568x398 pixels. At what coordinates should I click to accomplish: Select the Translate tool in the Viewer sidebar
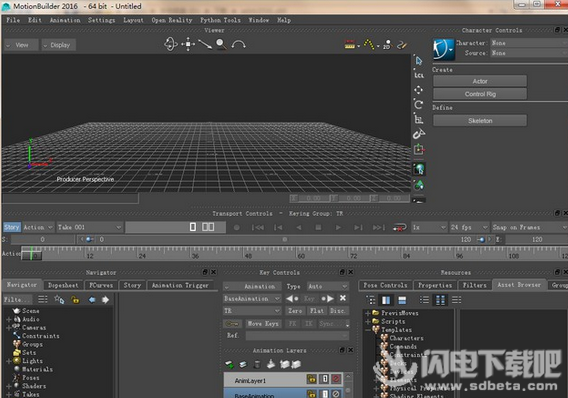(x=419, y=90)
